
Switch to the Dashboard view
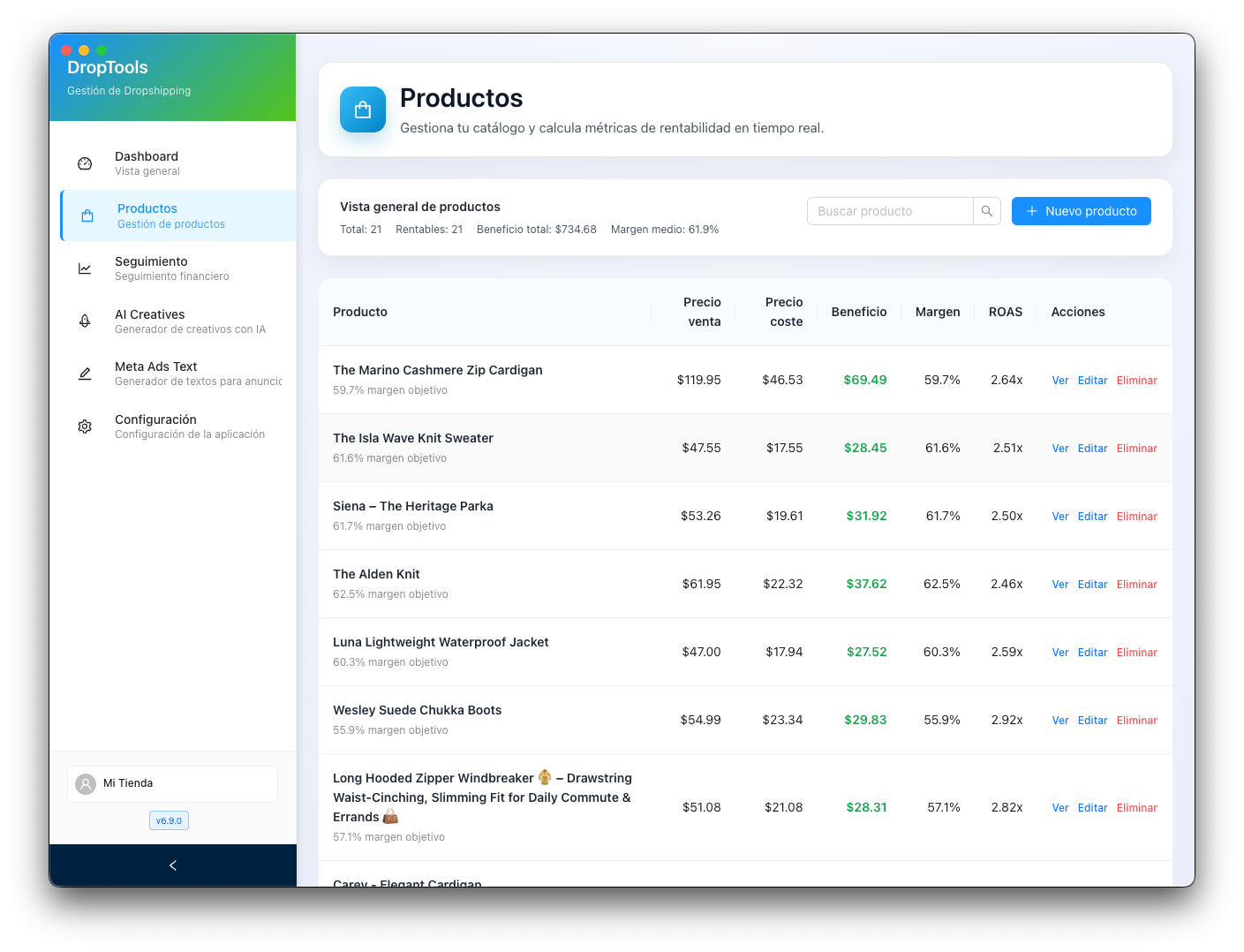click(147, 162)
